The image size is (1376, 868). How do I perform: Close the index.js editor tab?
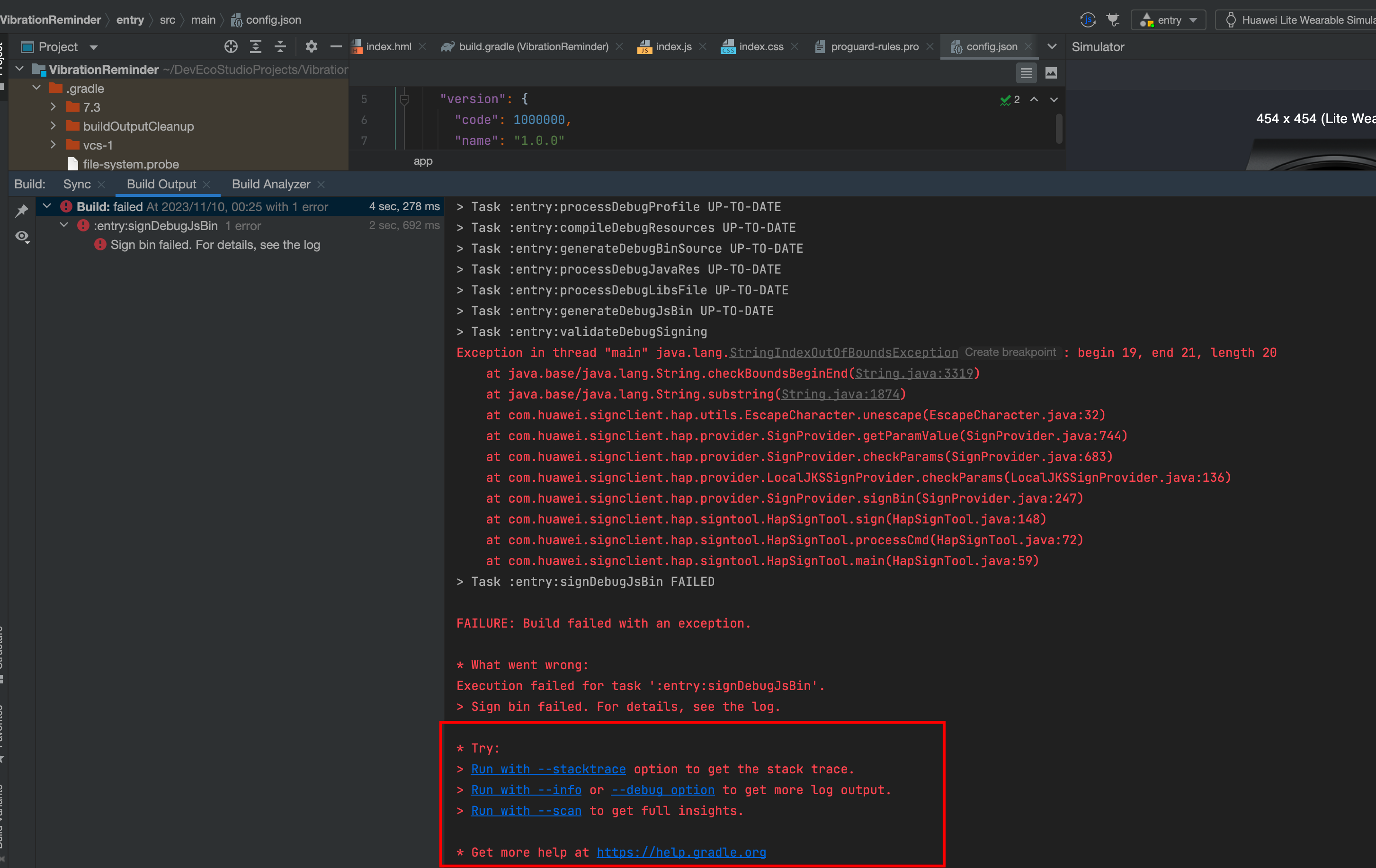[703, 47]
